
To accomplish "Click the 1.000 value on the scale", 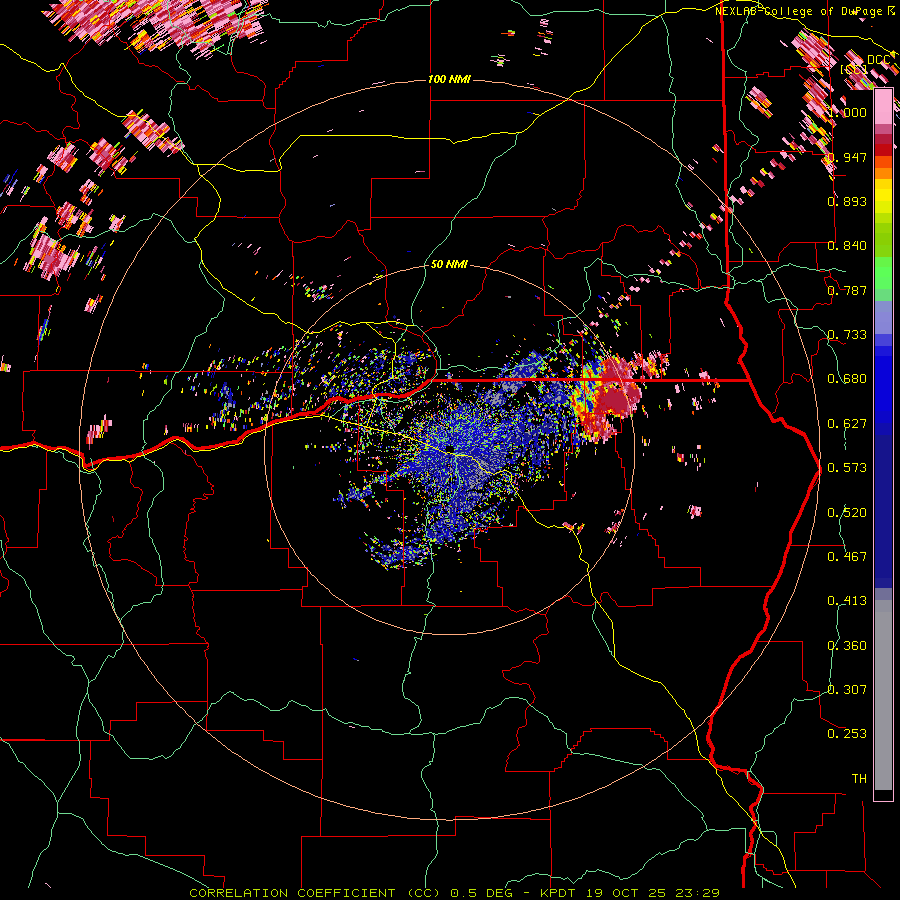I will tap(847, 112).
